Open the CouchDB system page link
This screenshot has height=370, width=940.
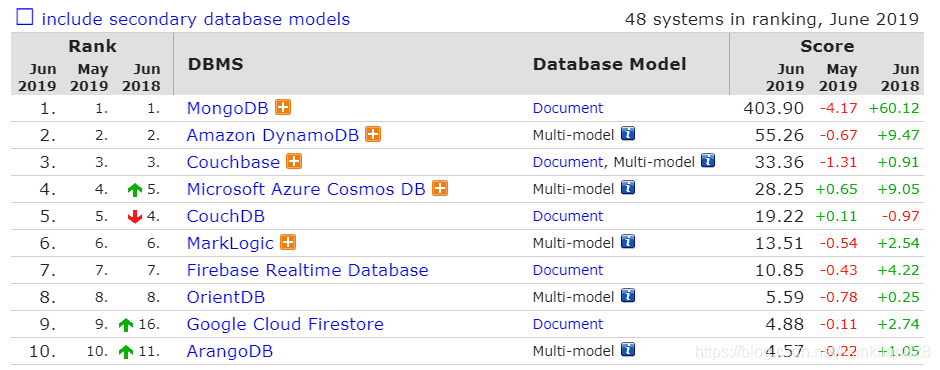[226, 216]
